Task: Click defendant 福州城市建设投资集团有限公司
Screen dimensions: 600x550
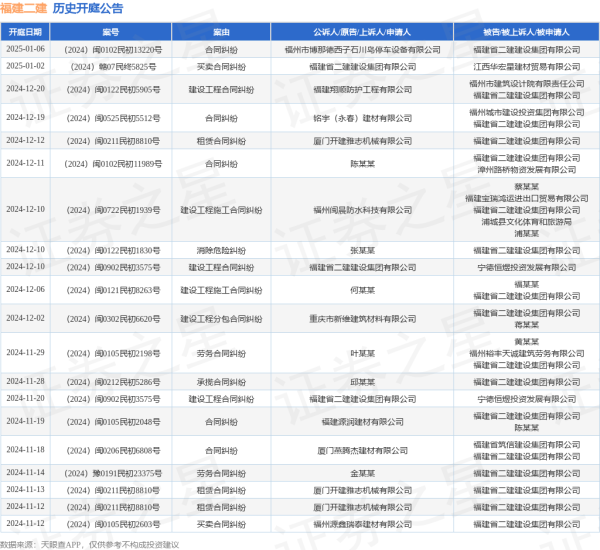Action: click(x=527, y=113)
